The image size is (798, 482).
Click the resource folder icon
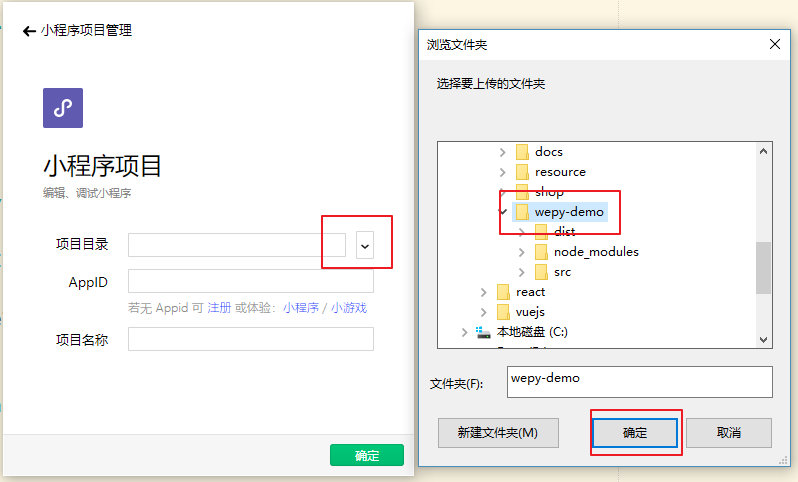point(521,172)
